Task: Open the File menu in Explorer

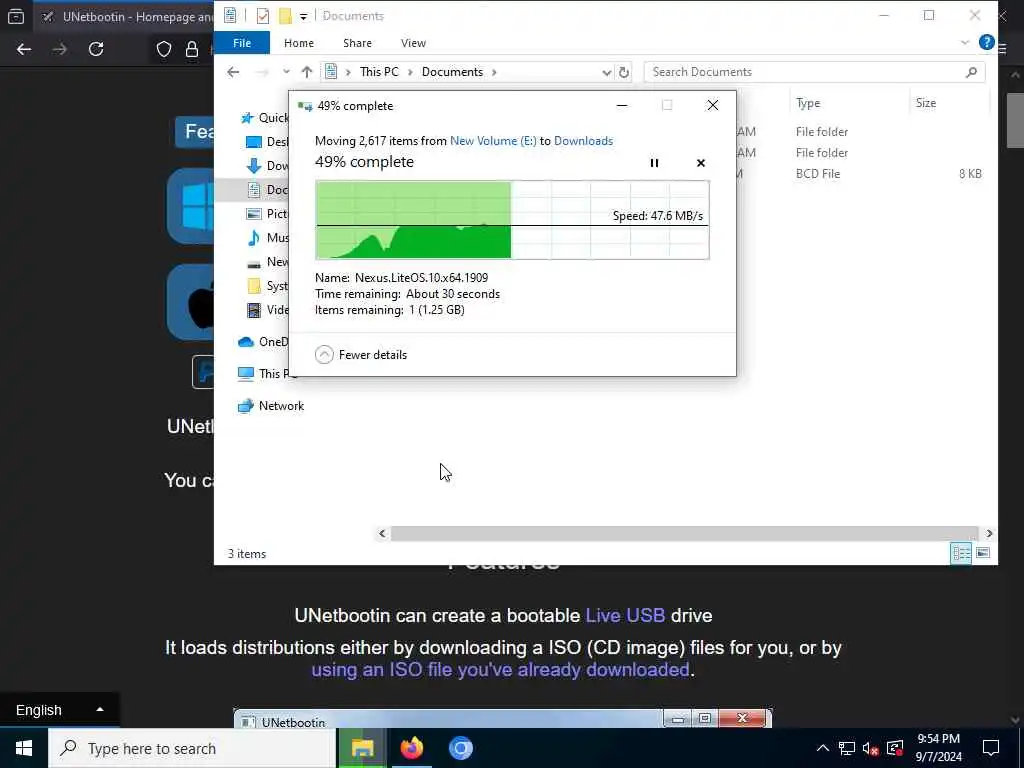Action: [x=242, y=43]
